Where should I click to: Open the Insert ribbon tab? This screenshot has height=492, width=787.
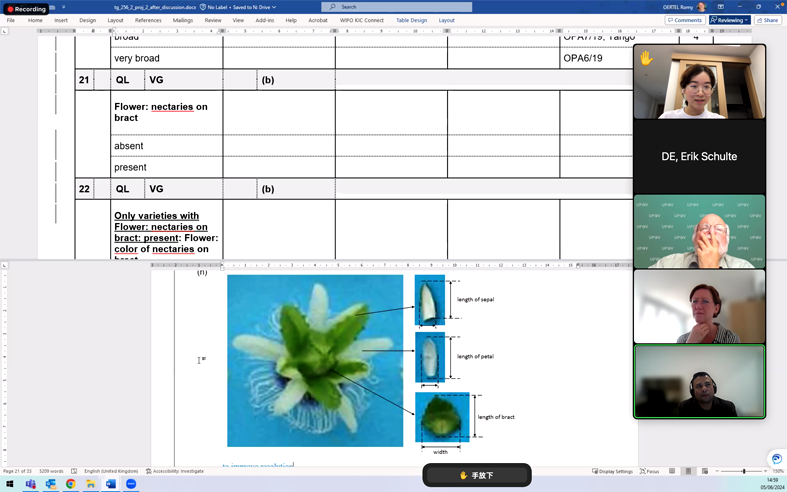[x=61, y=20]
